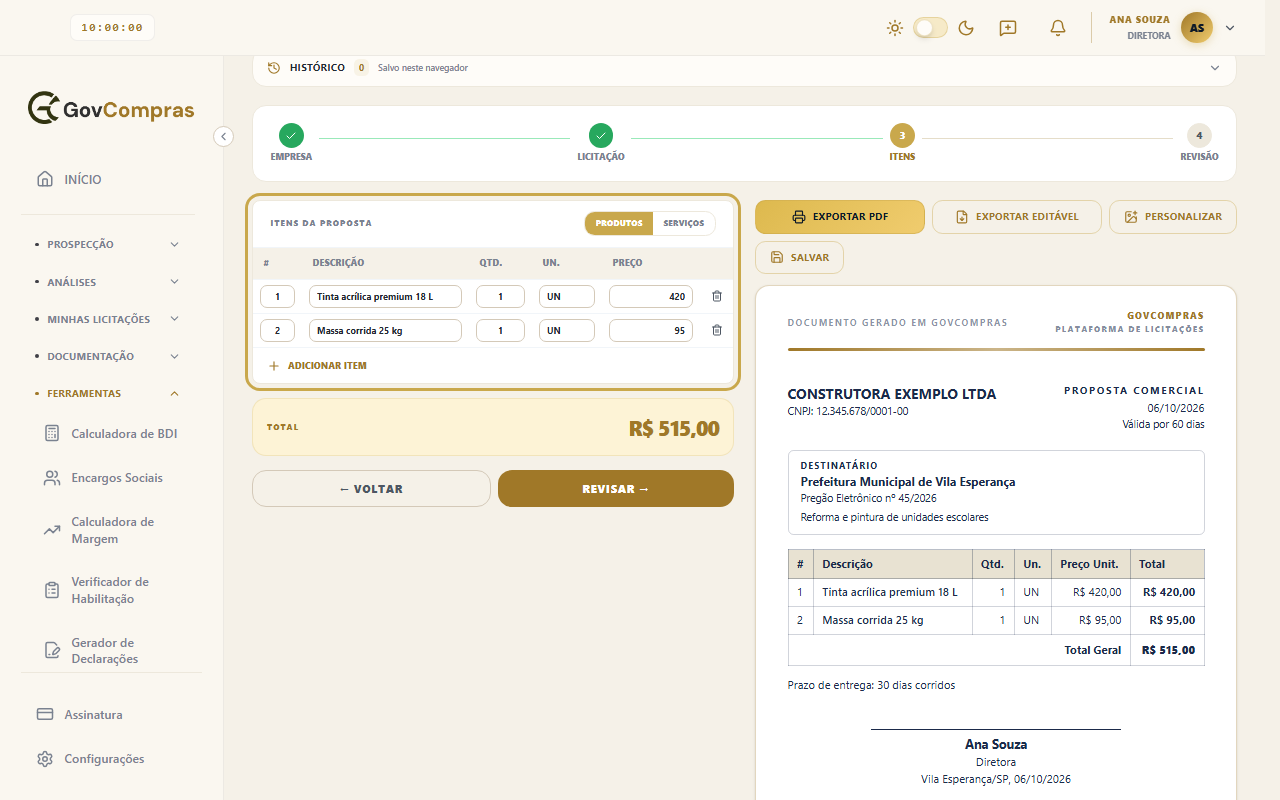Image resolution: width=1280 pixels, height=800 pixels.
Task: Click the moon dark-mode icon
Action: (966, 28)
